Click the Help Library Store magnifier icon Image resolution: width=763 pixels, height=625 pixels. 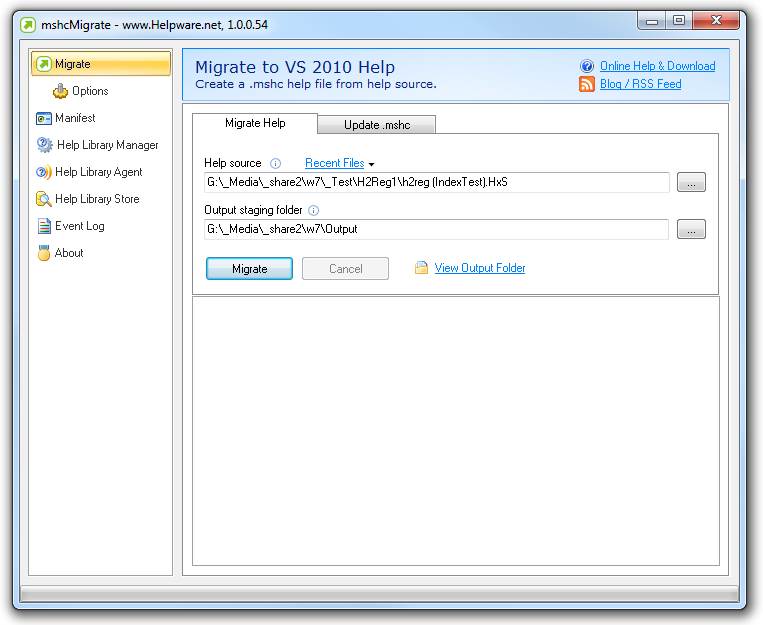coord(44,199)
